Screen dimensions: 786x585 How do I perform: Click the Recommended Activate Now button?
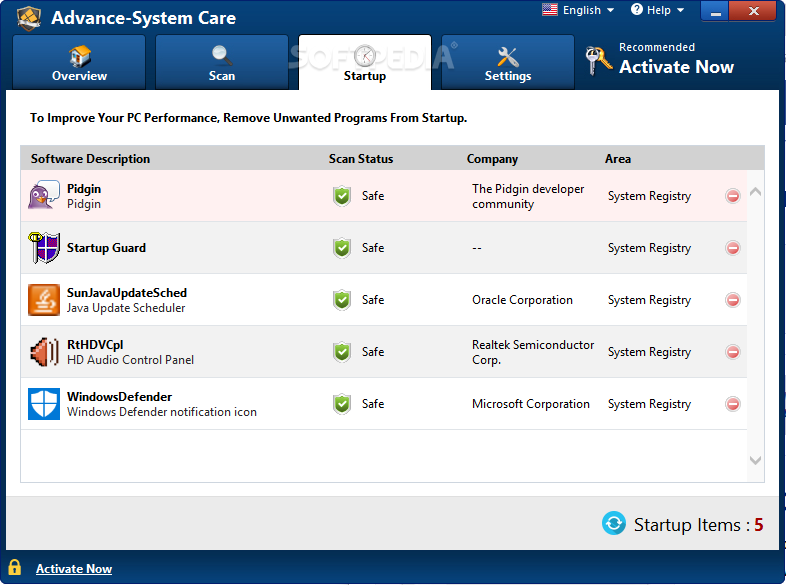[x=660, y=60]
